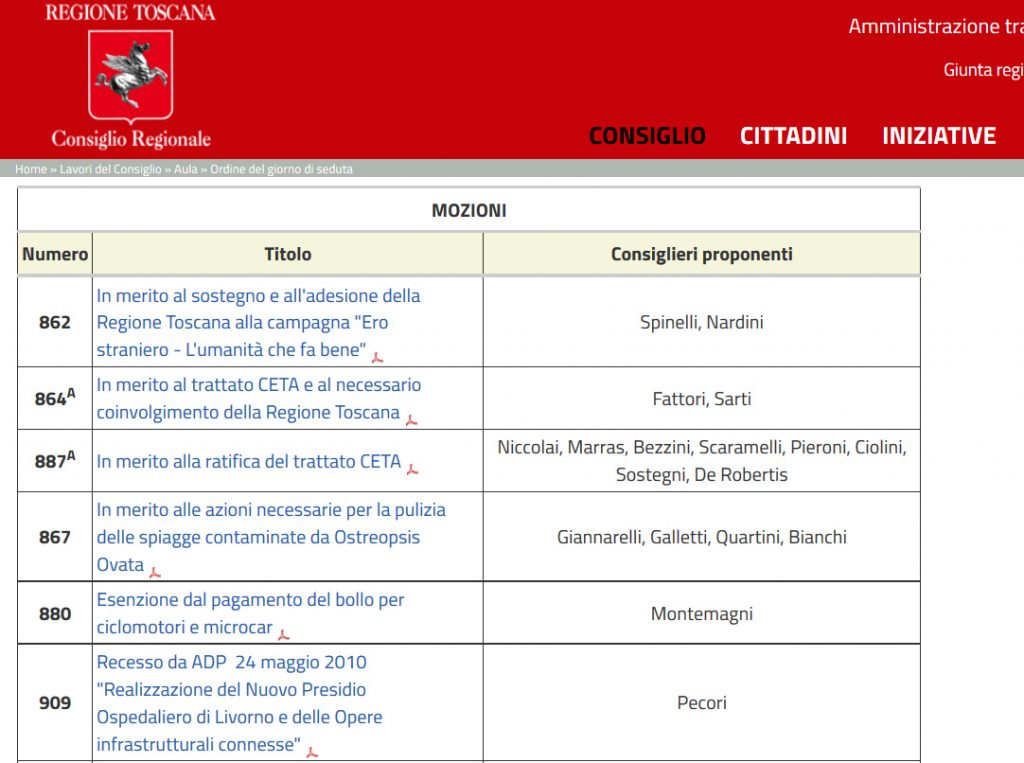This screenshot has width=1024, height=763.
Task: Select the INIZIATIVE menu item
Action: tap(938, 136)
